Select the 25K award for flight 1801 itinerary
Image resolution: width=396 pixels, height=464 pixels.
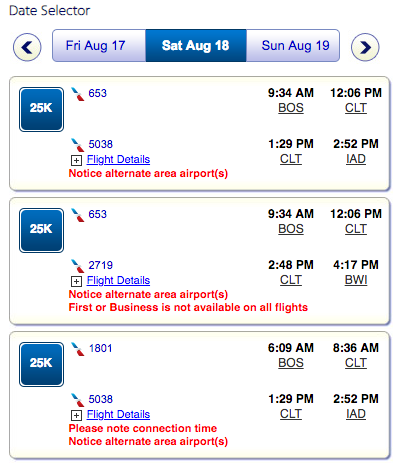point(41,364)
